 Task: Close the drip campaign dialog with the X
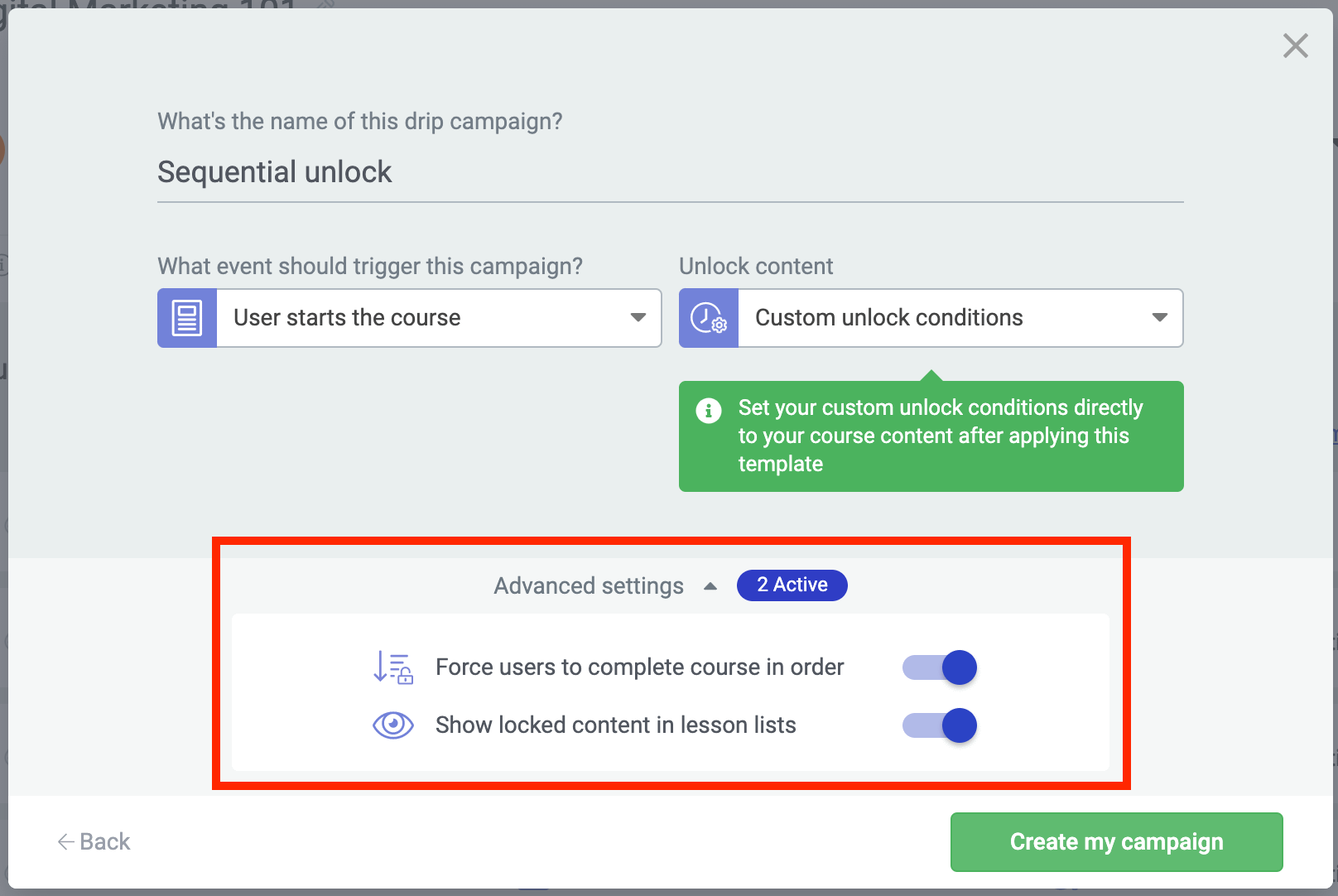1295,46
